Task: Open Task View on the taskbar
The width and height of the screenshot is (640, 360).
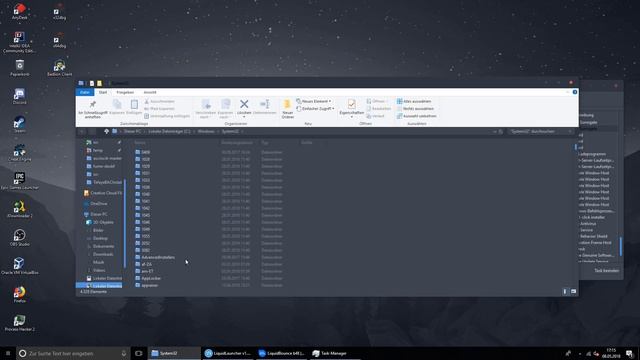Action: click(x=139, y=353)
